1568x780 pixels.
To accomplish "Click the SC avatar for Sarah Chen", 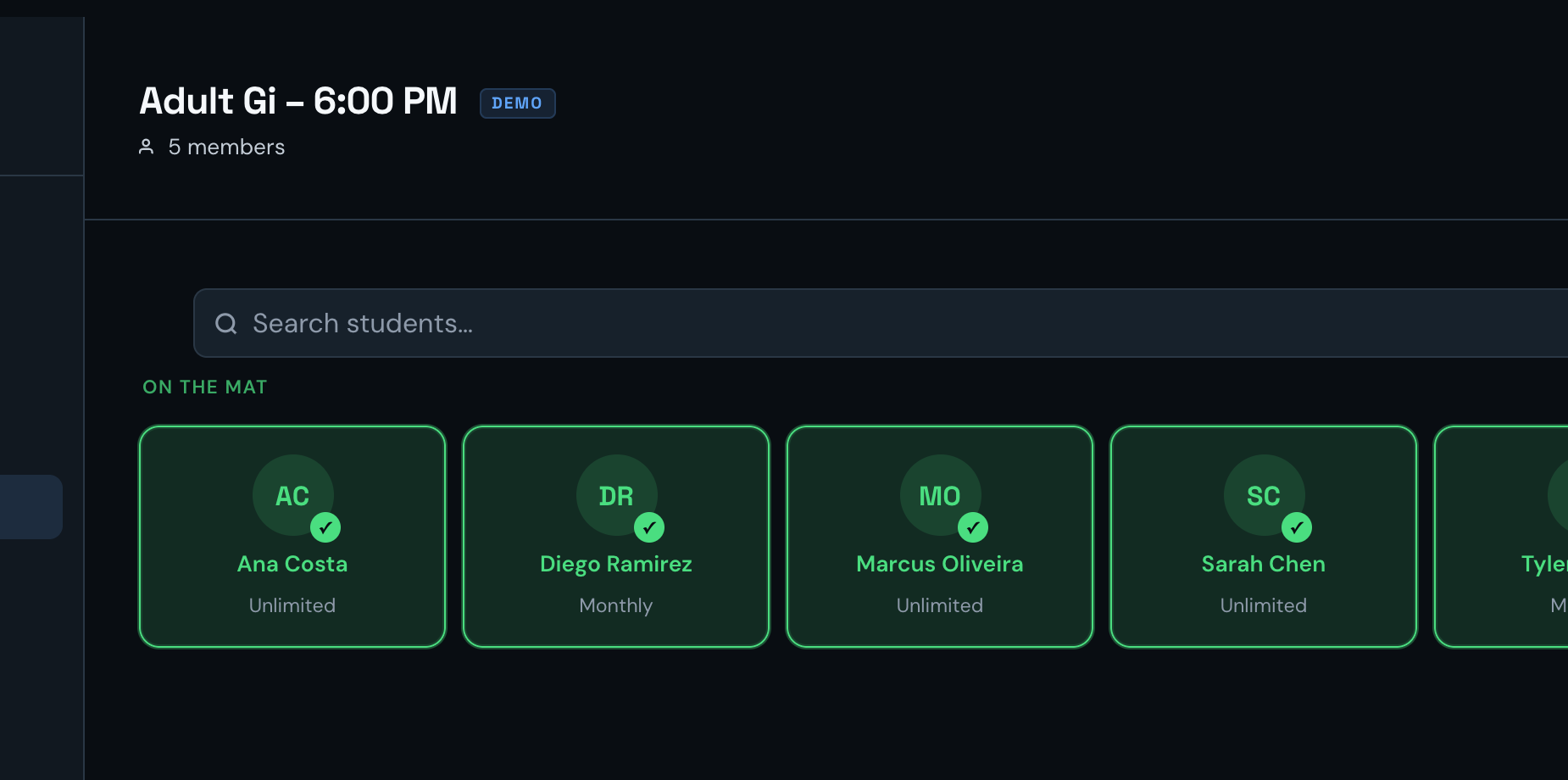I will click(1264, 495).
